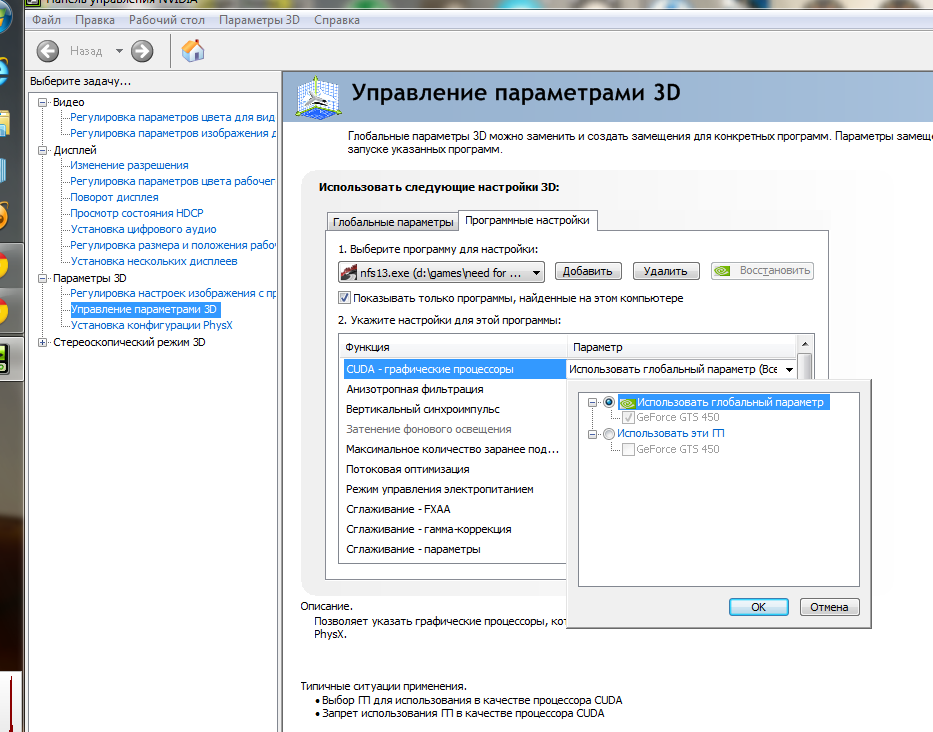Viewport: 933px width, 732px height.
Task: Click the NVIDIA icon beside Использовать глобальный параметр
Action: [x=627, y=403]
